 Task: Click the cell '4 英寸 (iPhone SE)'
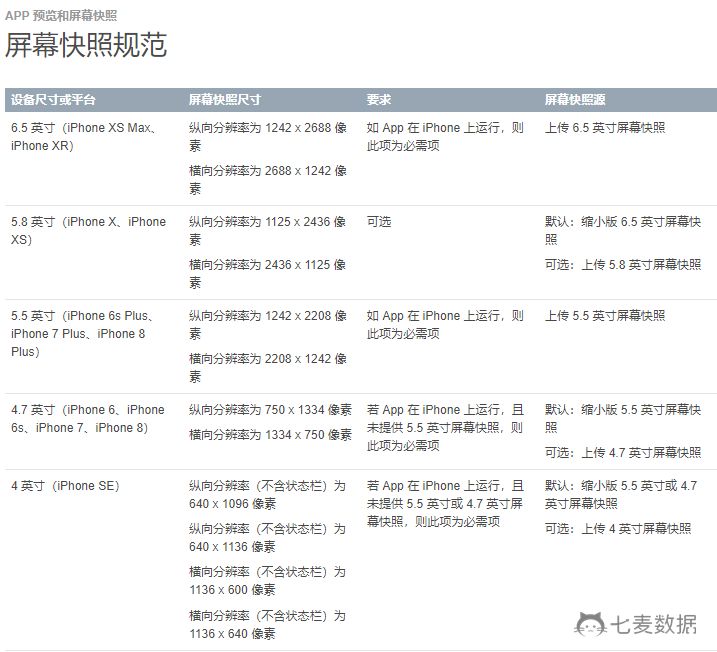[x=65, y=486]
